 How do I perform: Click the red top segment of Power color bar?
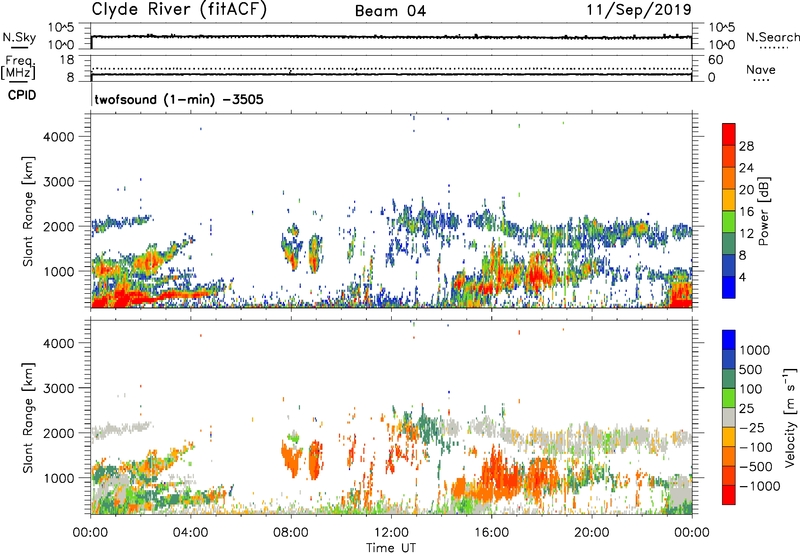click(x=729, y=135)
